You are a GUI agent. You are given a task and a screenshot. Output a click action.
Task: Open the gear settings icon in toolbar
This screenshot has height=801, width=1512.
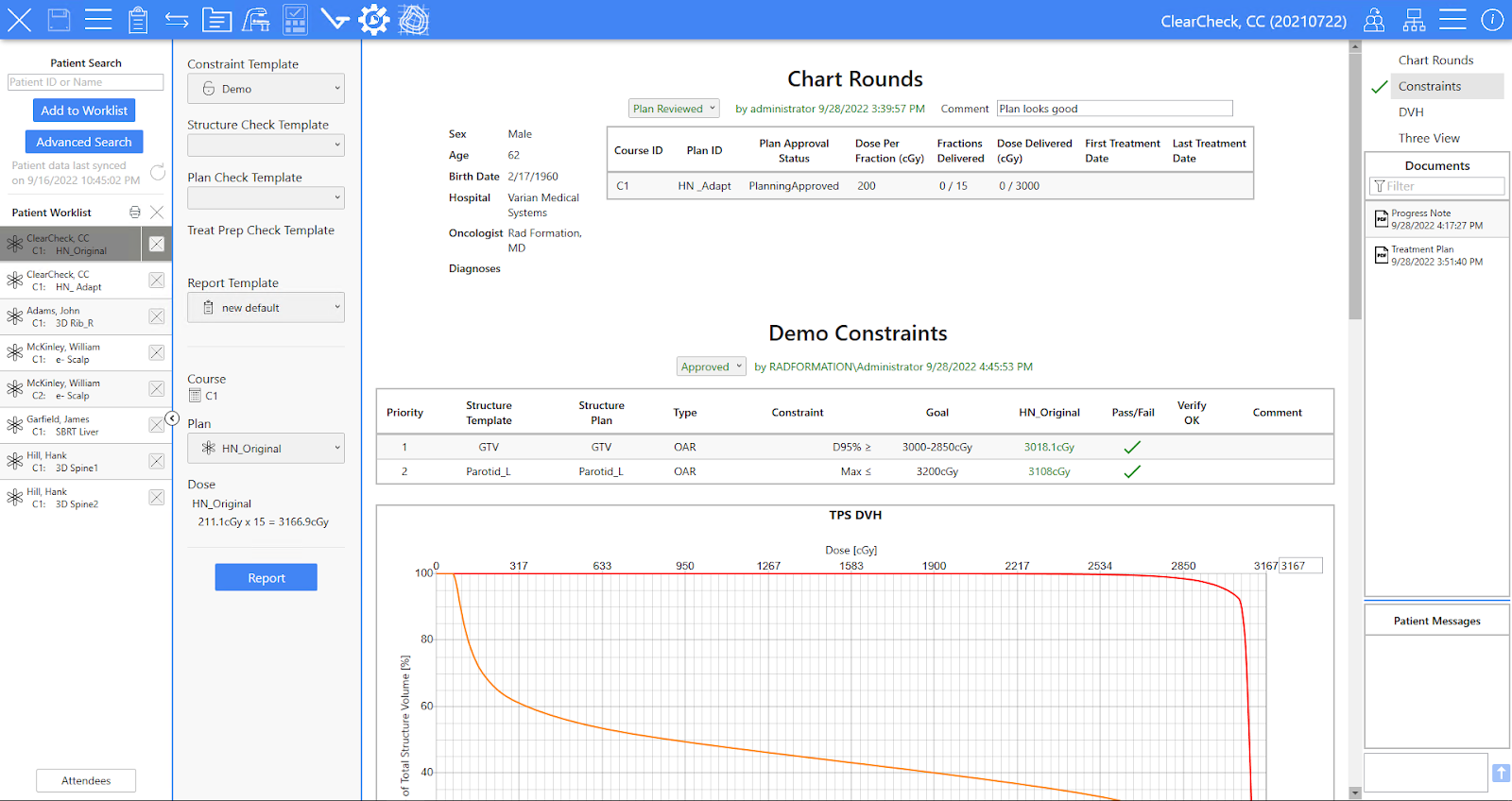point(374,20)
